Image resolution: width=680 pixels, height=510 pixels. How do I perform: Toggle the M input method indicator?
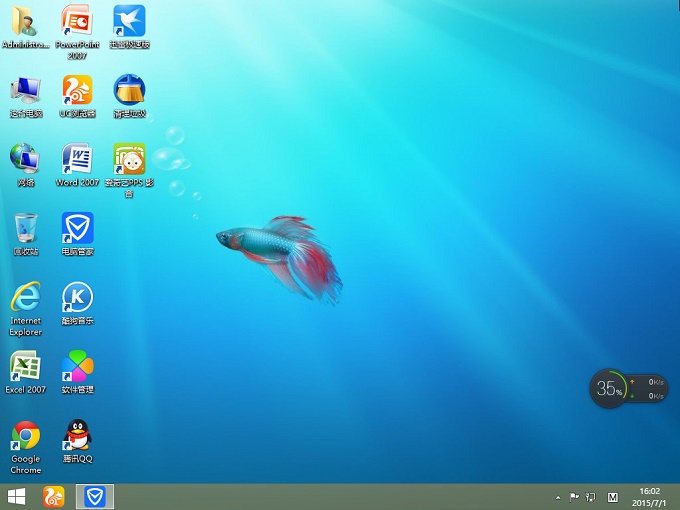[x=612, y=497]
